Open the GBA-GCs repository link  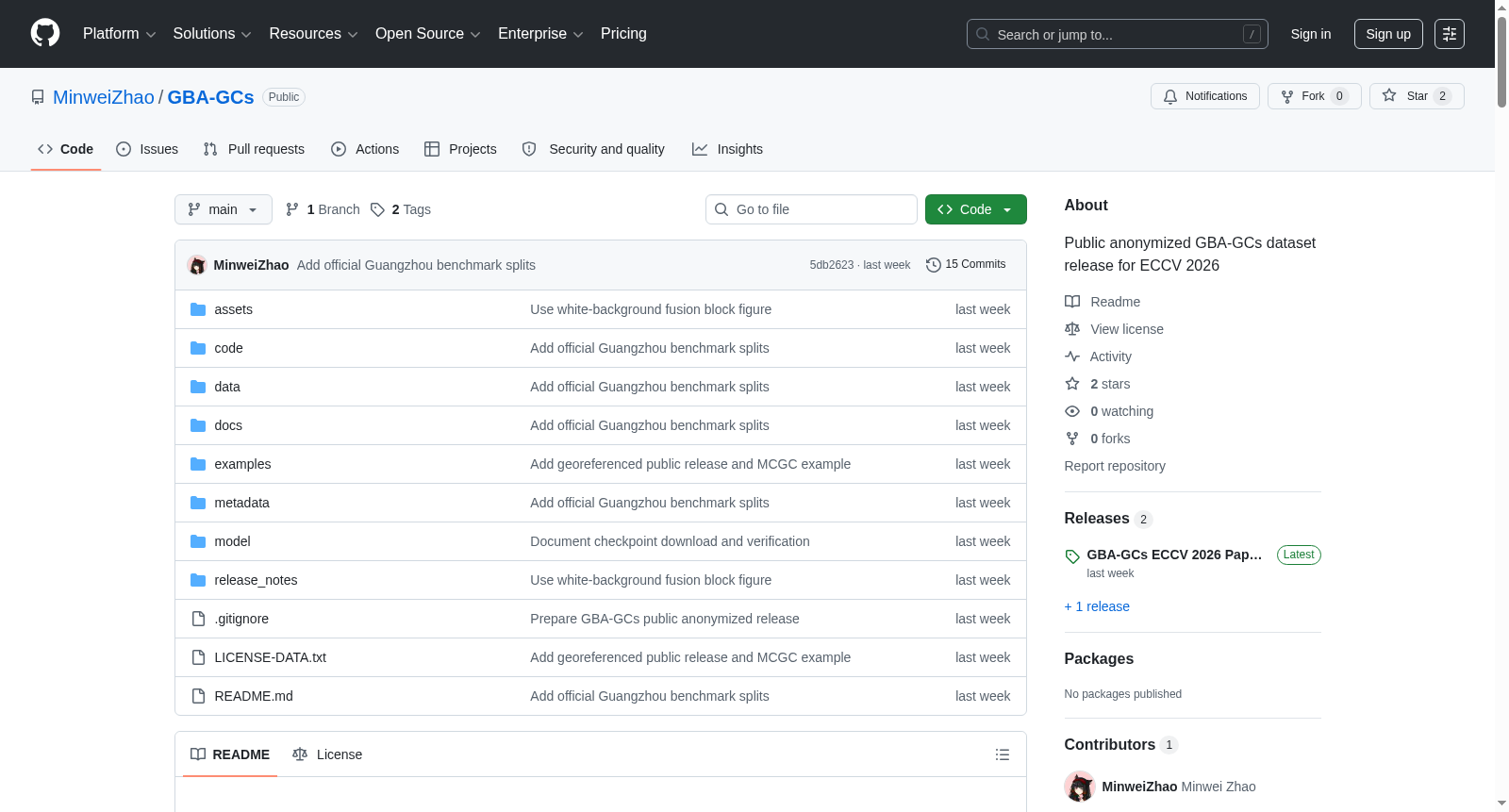(211, 97)
